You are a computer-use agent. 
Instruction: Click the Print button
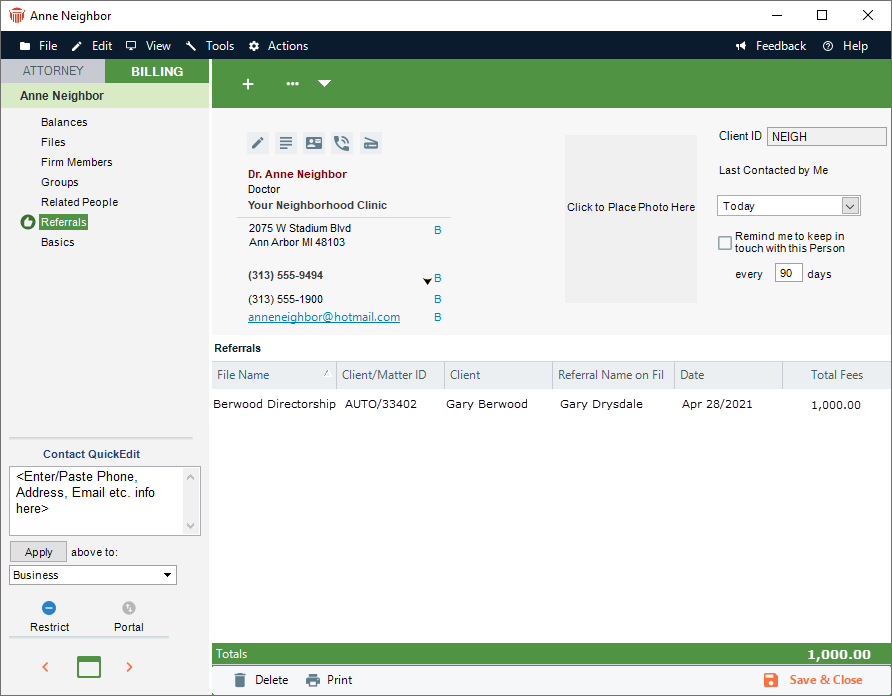pyautogui.click(x=329, y=680)
